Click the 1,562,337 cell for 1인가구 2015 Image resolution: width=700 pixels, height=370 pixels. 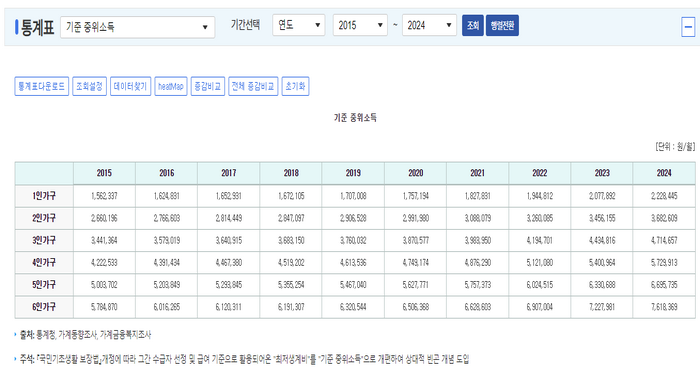(104, 196)
